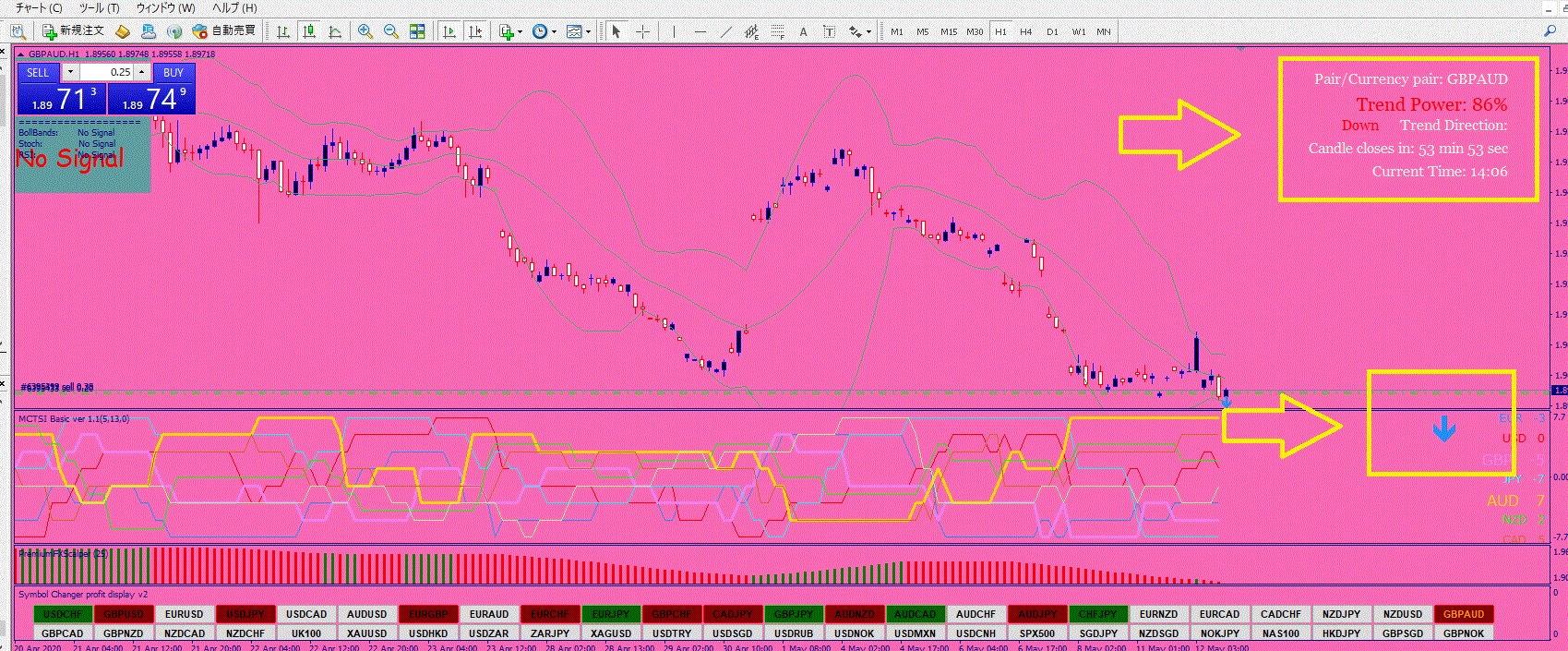
Task: Click the lot size stepper arrows
Action: point(141,72)
